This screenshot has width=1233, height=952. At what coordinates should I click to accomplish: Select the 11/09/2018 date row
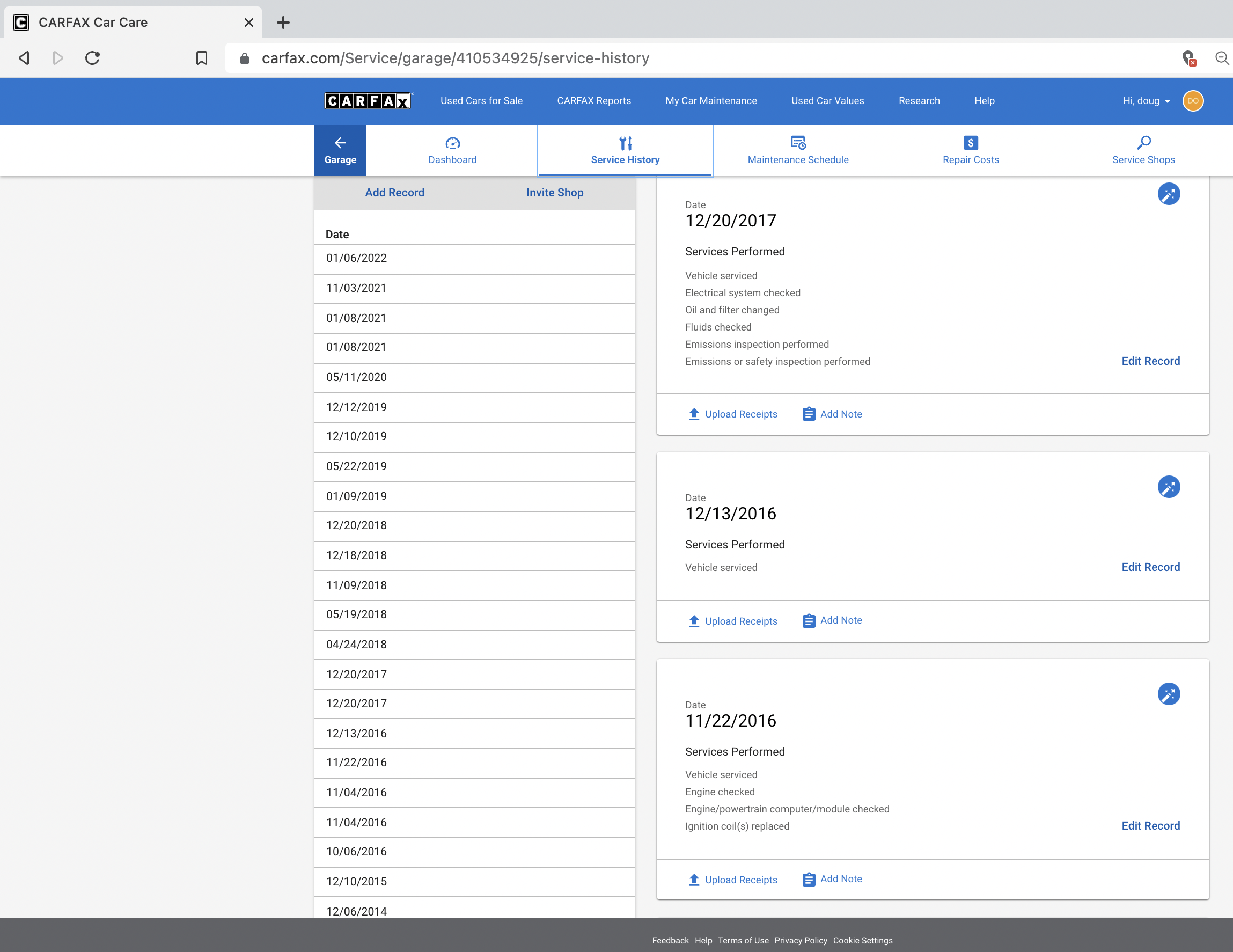[x=474, y=585]
